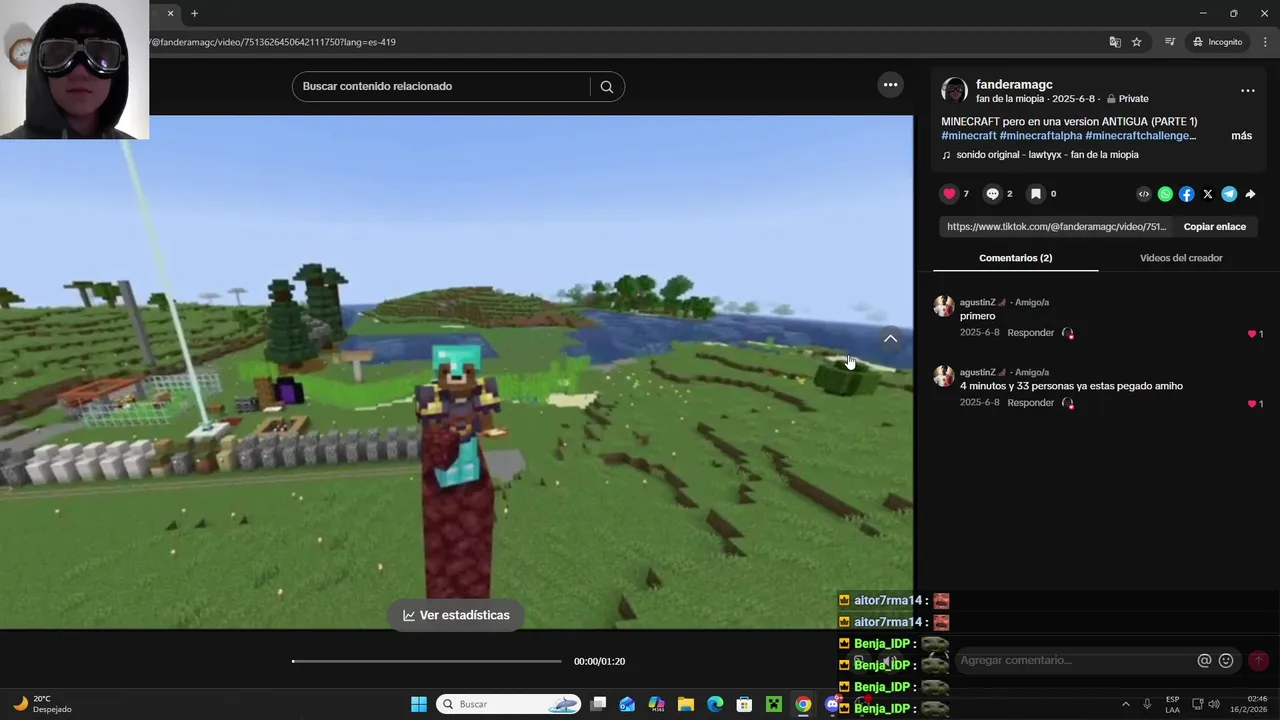Switch to the Comentarios (2) tab

1015,258
